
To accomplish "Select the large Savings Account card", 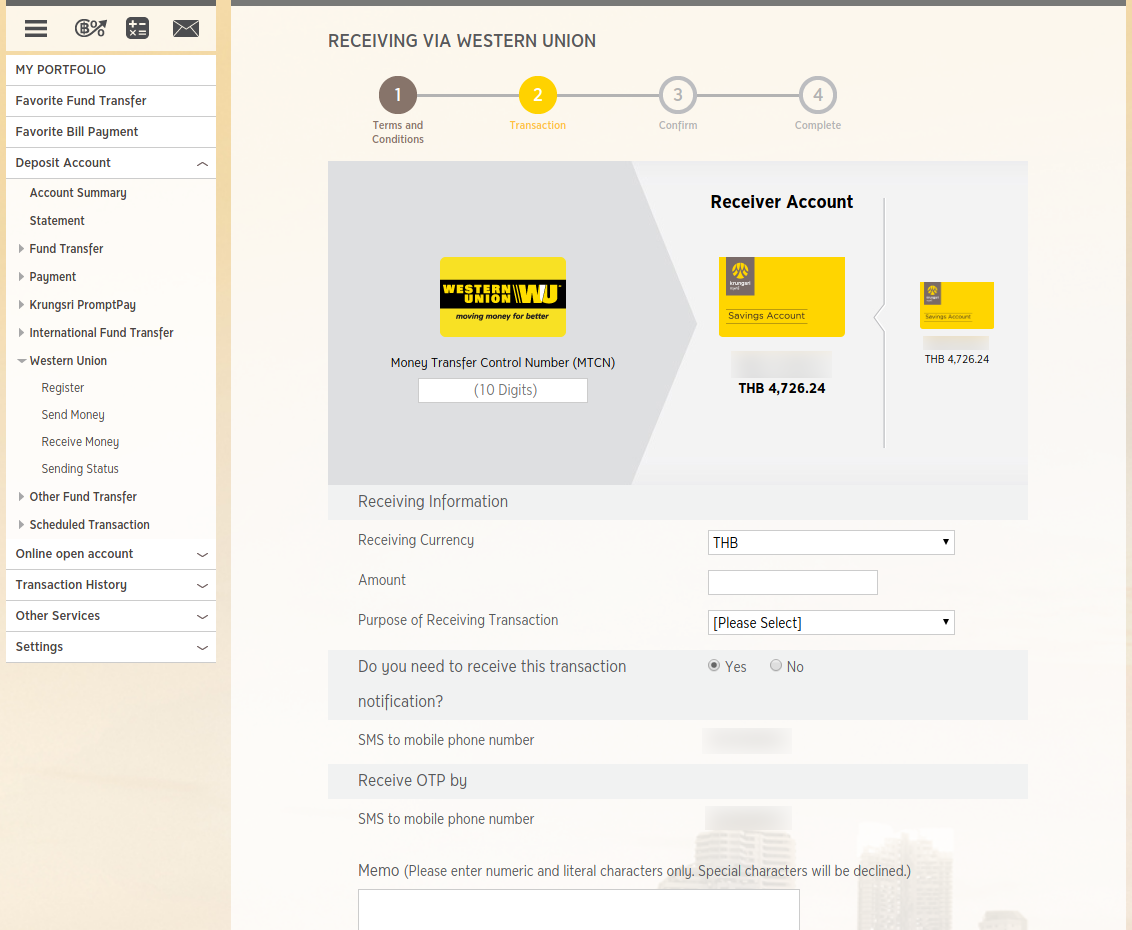I will (781, 297).
